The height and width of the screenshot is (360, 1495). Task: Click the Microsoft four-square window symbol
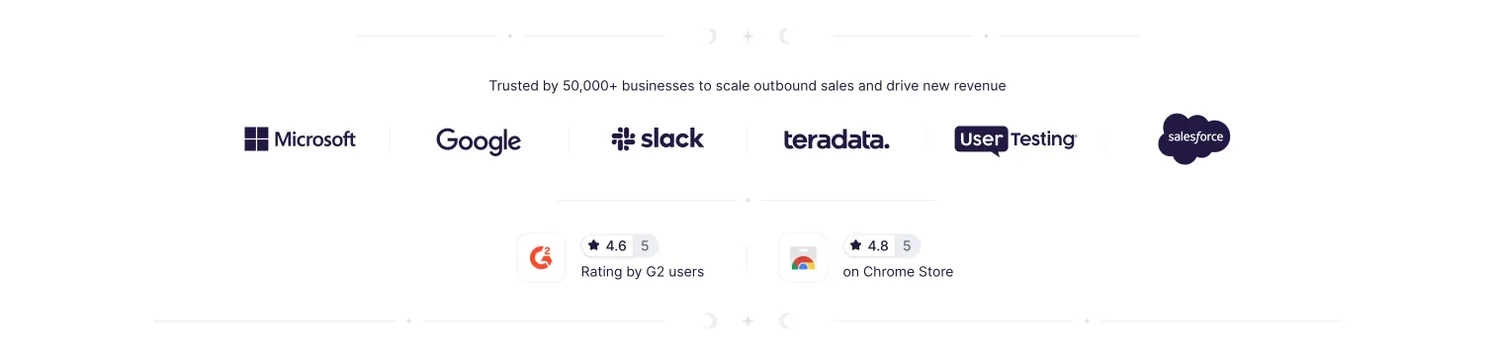pyautogui.click(x=257, y=139)
